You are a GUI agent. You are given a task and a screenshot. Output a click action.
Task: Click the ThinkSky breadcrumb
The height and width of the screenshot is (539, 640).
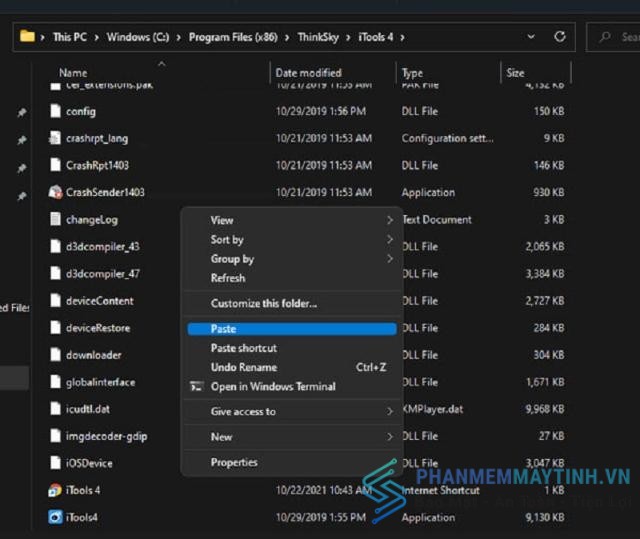318,37
